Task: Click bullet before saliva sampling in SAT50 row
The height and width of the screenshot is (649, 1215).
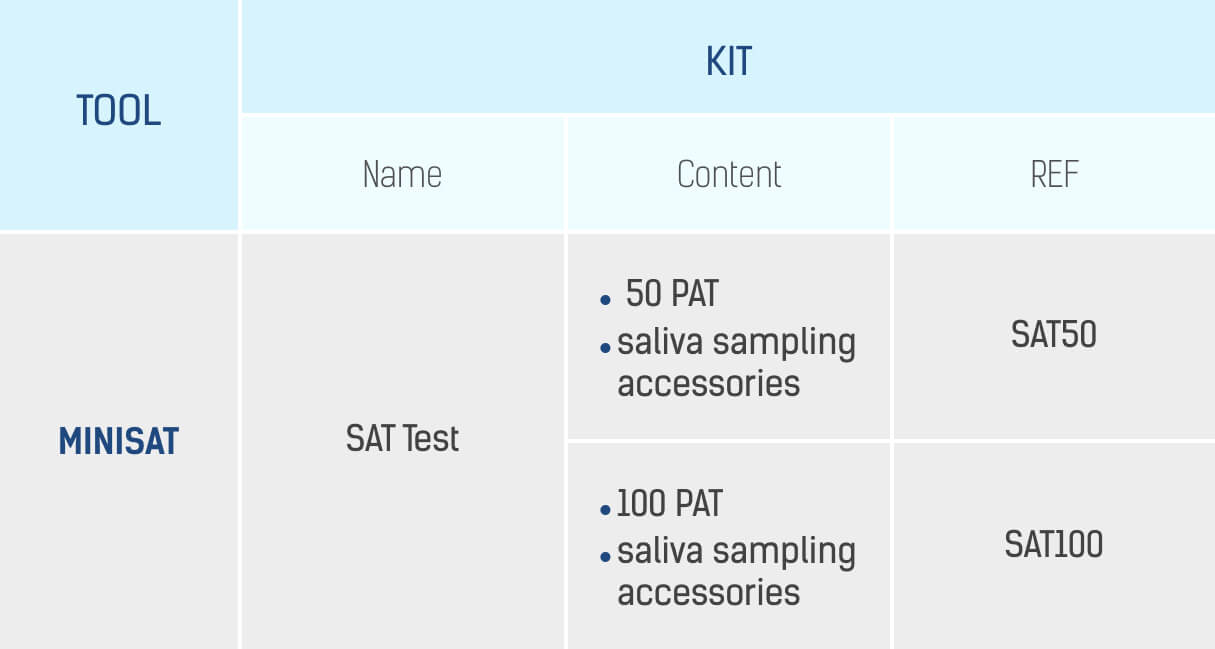Action: pyautogui.click(x=605, y=348)
